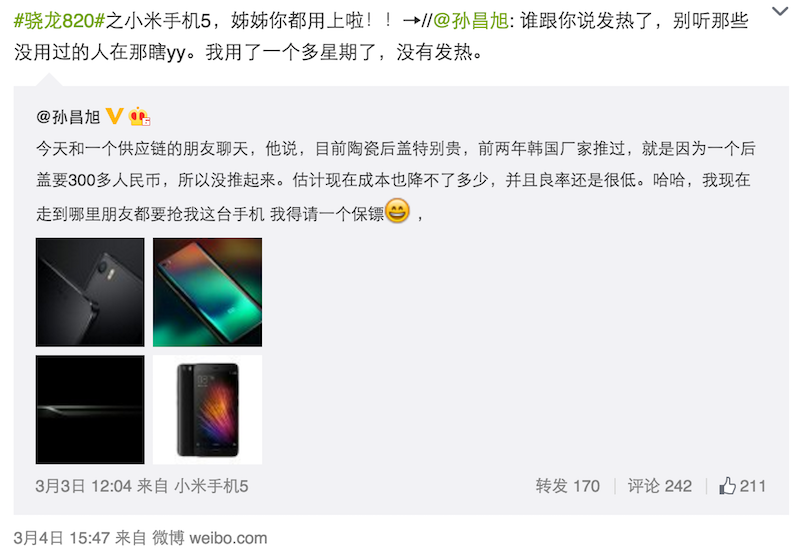The image size is (800, 560).
Task: Click the orange V verified badge
Action: [114, 116]
